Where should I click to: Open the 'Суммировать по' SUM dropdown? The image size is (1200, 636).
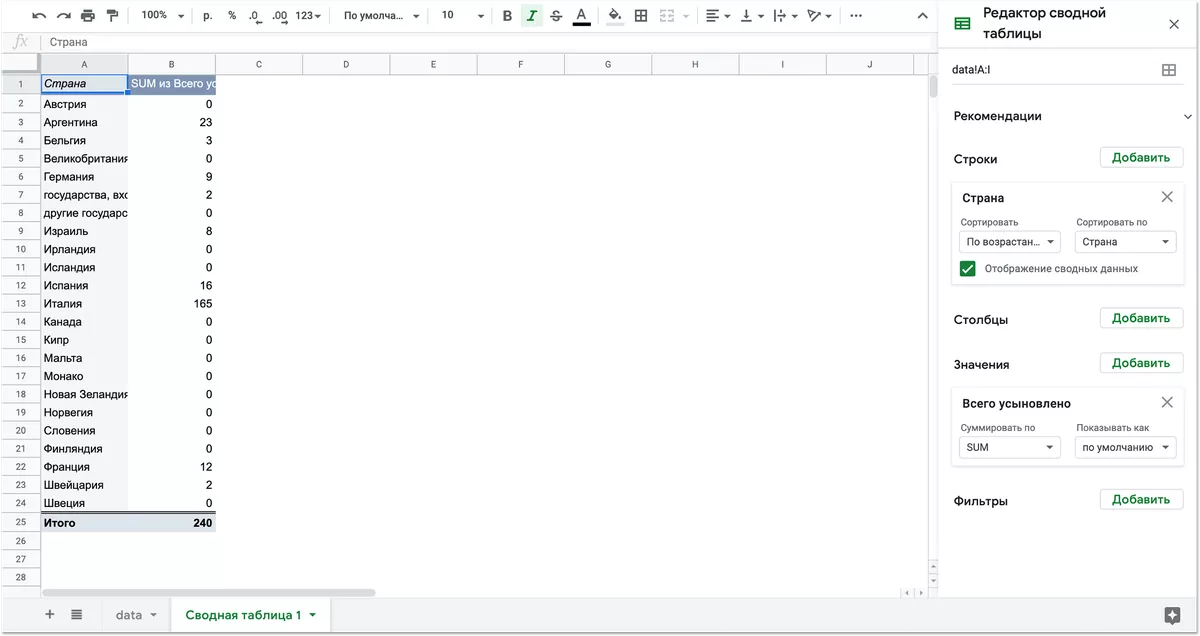point(1009,448)
